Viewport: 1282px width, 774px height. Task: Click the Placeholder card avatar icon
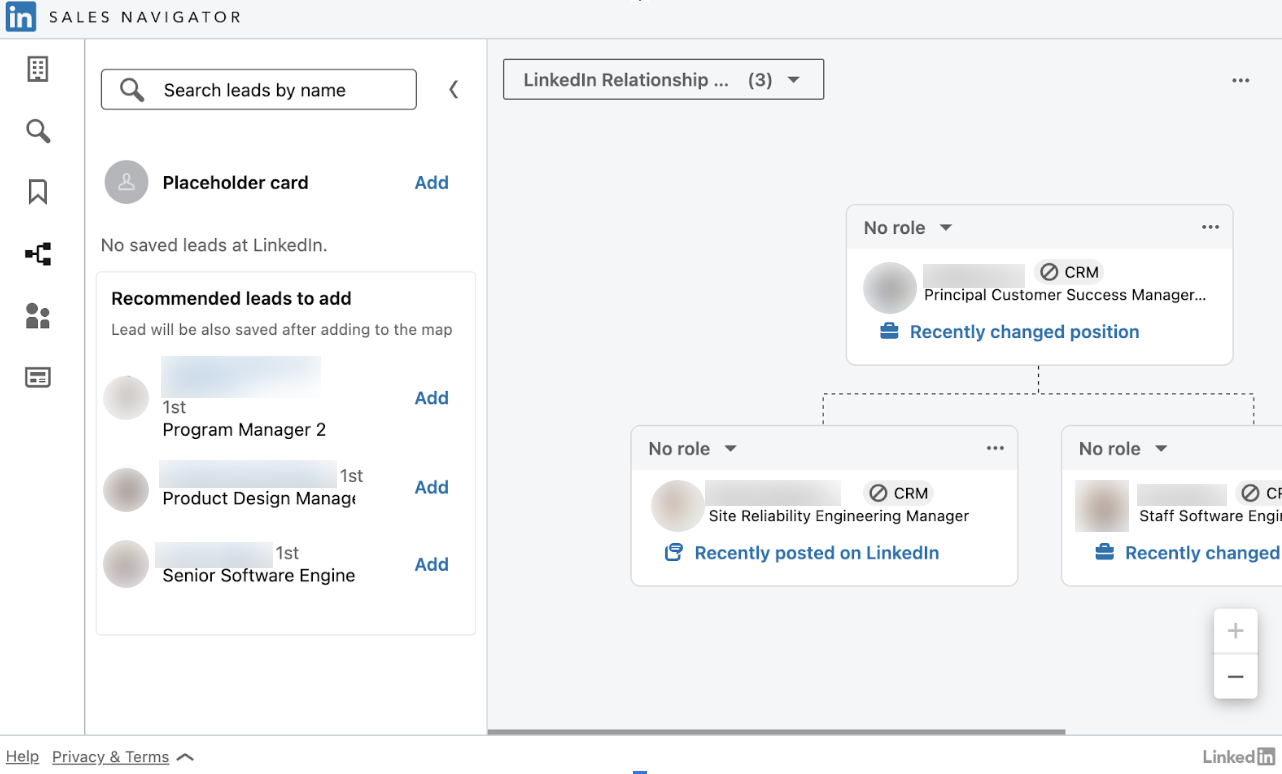coord(127,182)
